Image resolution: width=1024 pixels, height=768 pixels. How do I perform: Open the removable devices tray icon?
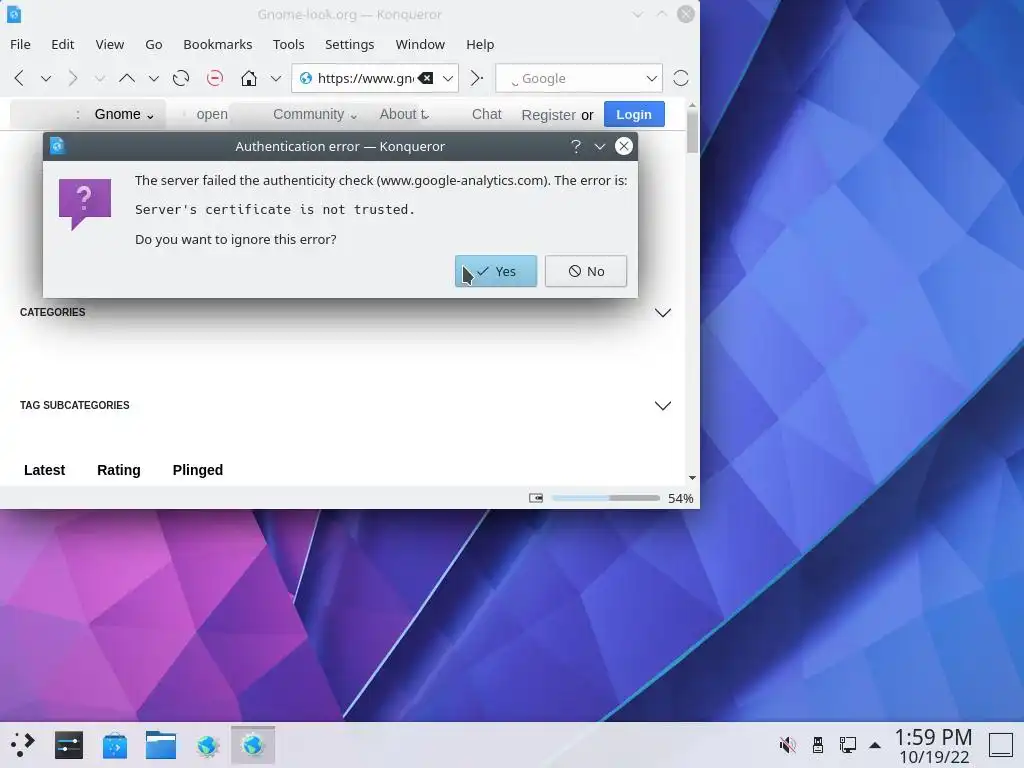[x=818, y=744]
